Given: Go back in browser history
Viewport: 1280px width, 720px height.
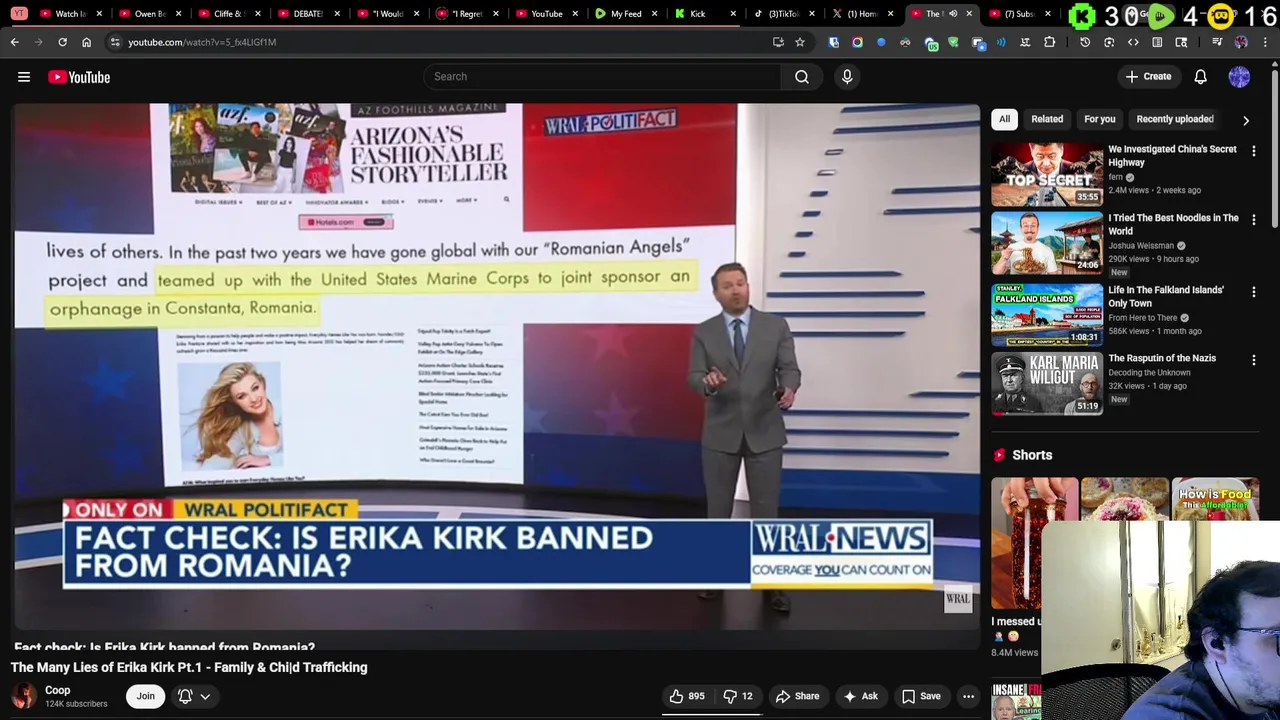Looking at the screenshot, I should coord(15,42).
